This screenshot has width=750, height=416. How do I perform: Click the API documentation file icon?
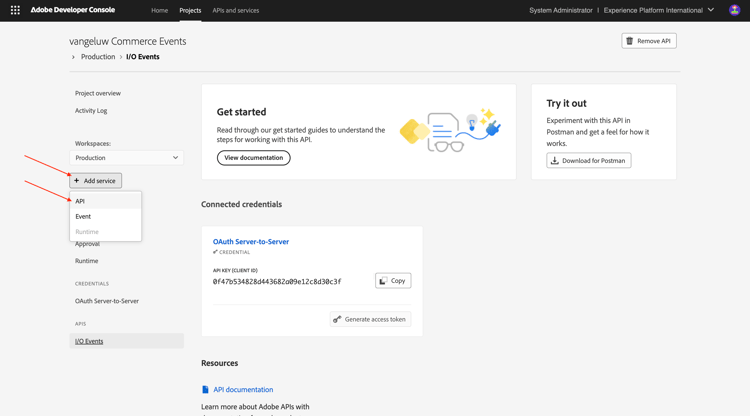click(205, 390)
